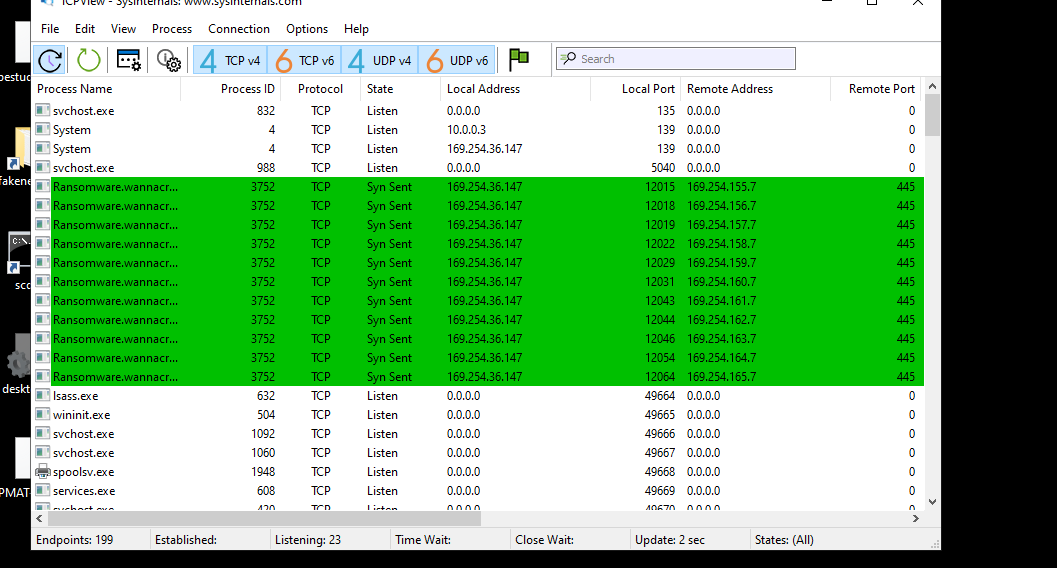
Task: Click the vertical scrollbar thumb
Action: (932, 115)
